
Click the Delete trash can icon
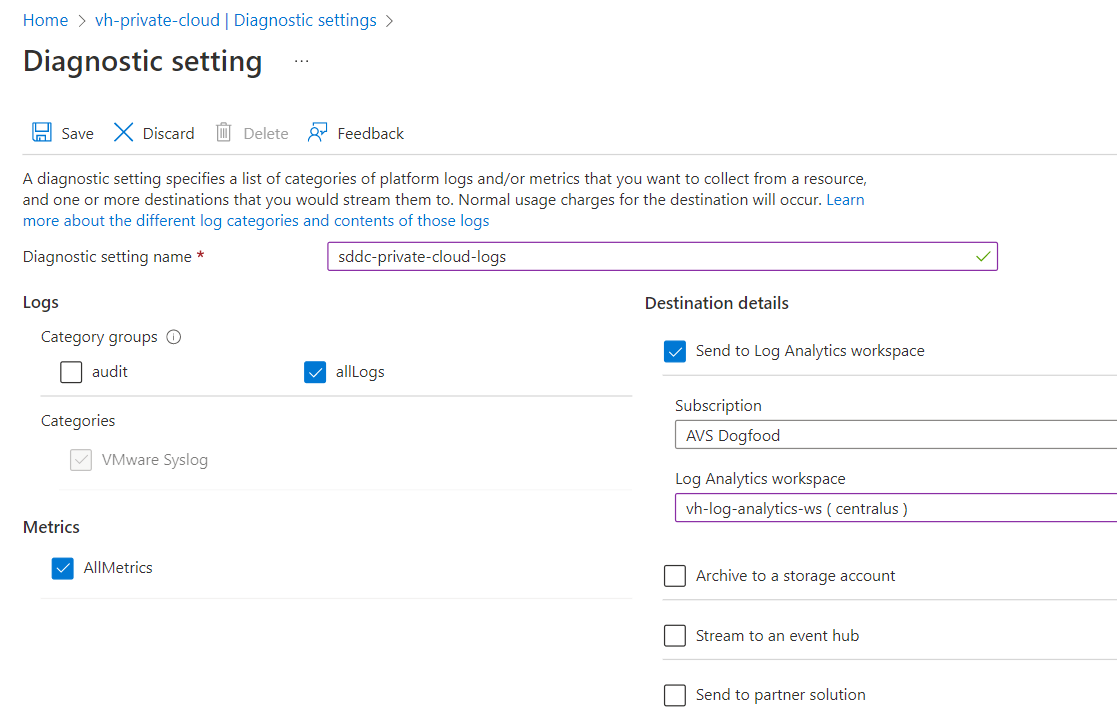tap(224, 132)
